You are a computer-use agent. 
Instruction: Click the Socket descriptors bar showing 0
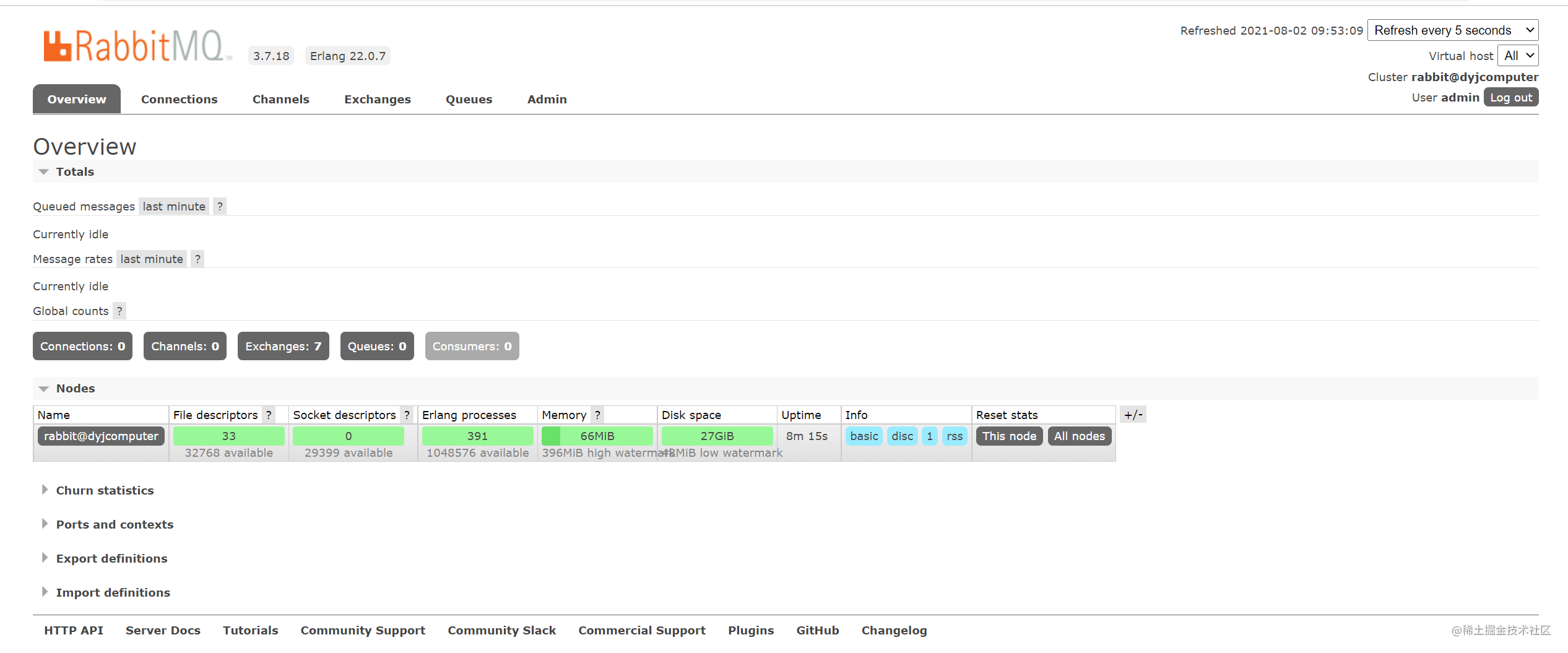tap(349, 436)
